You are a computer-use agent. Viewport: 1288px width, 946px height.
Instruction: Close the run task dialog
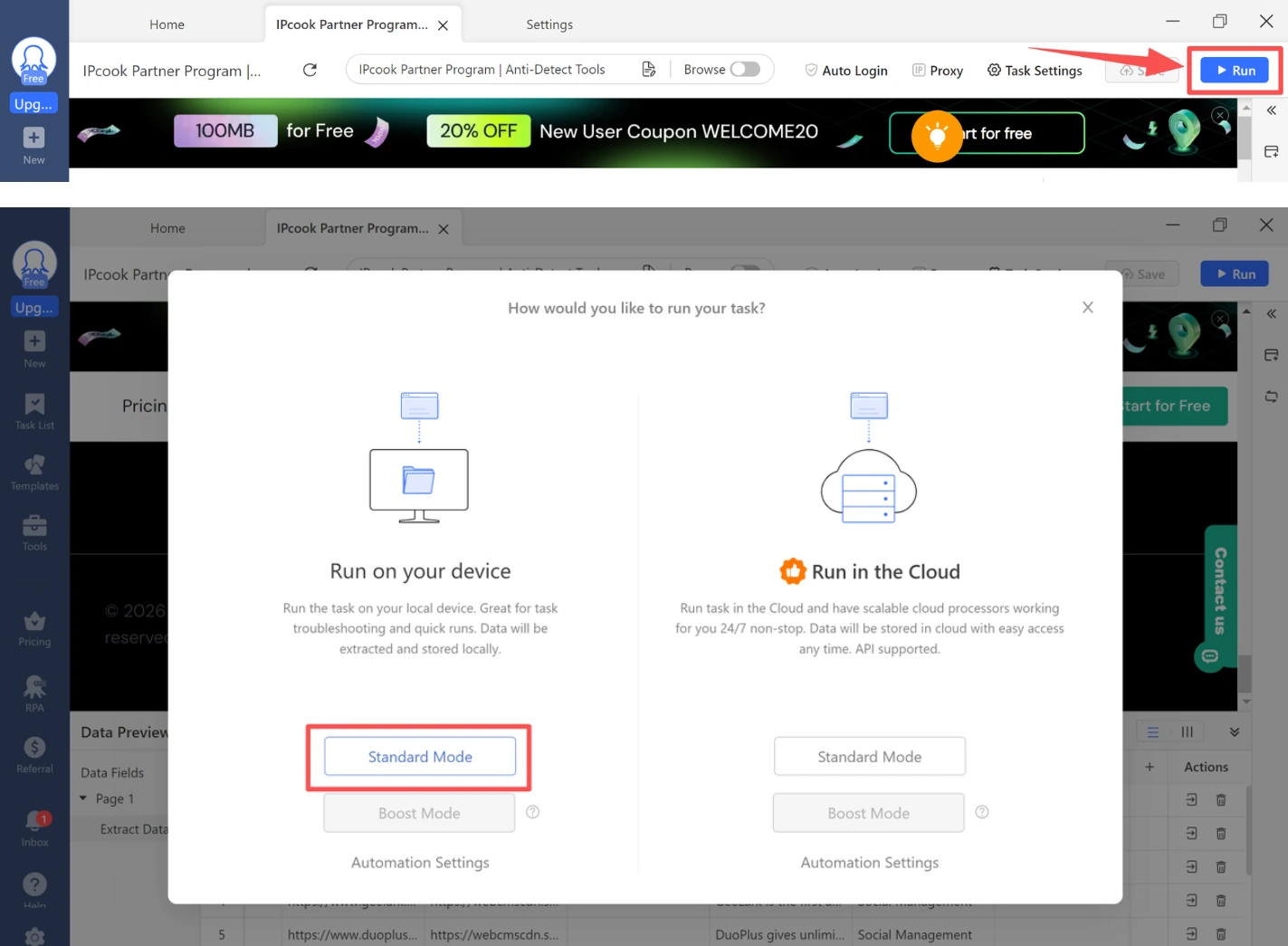point(1087,308)
